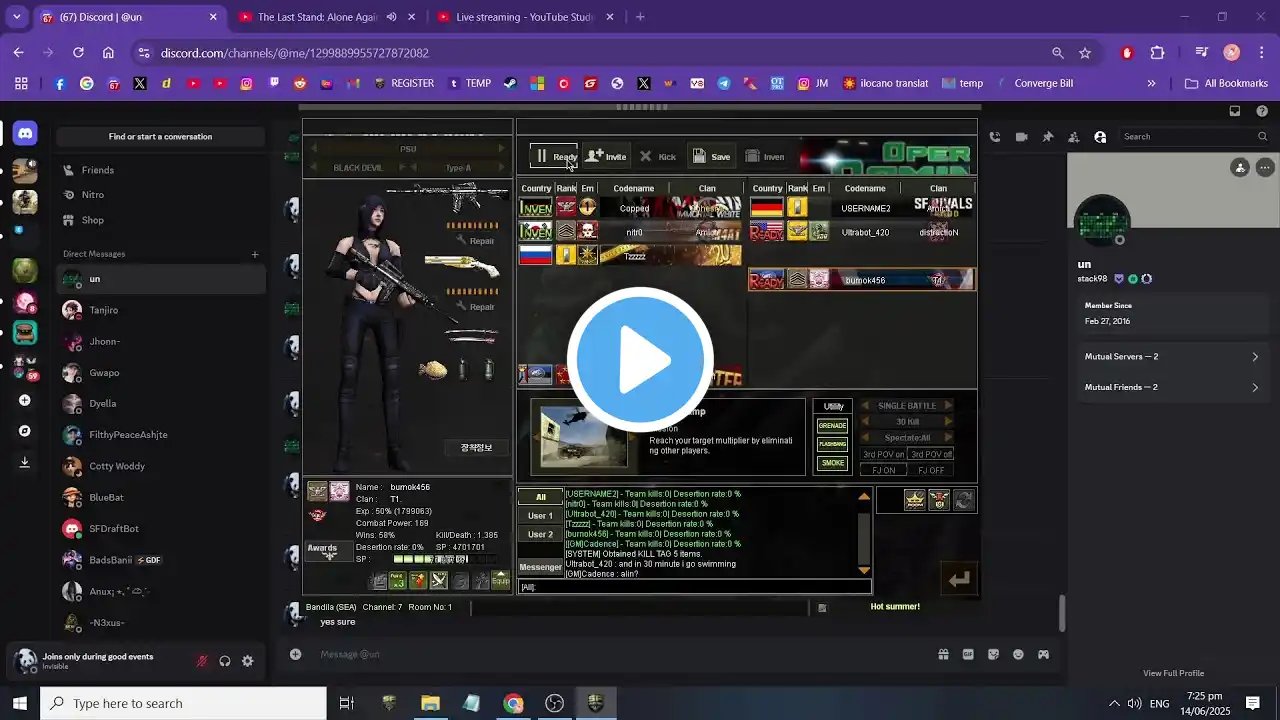
Task: Click the Message @un input box
Action: coord(620,654)
